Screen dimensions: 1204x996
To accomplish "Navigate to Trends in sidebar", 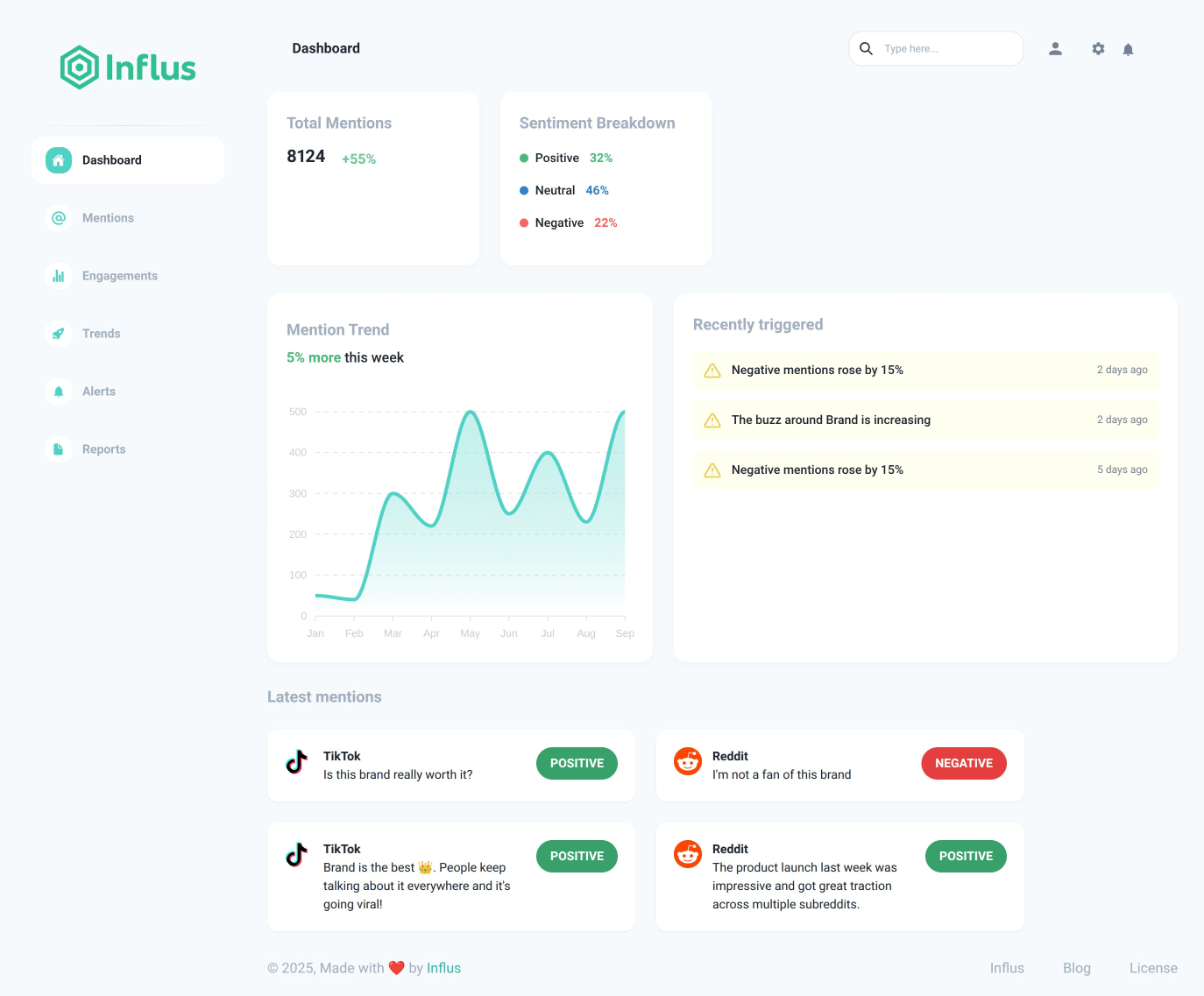I will [128, 334].
